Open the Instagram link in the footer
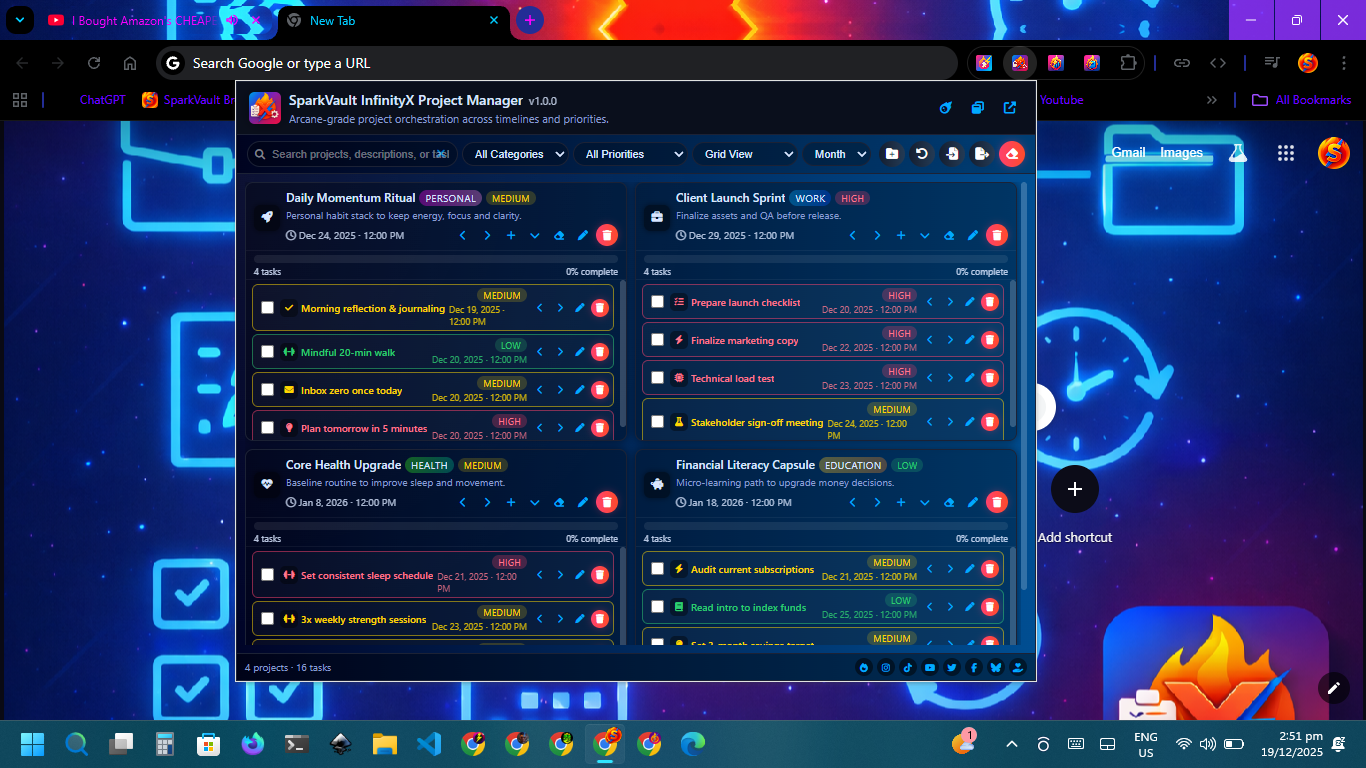This screenshot has height=768, width=1366. (886, 668)
